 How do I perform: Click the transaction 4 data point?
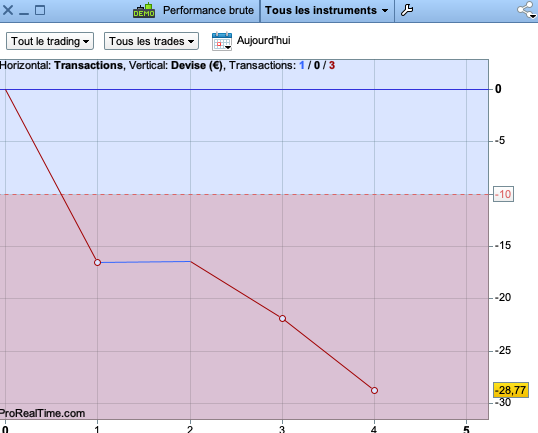374,390
